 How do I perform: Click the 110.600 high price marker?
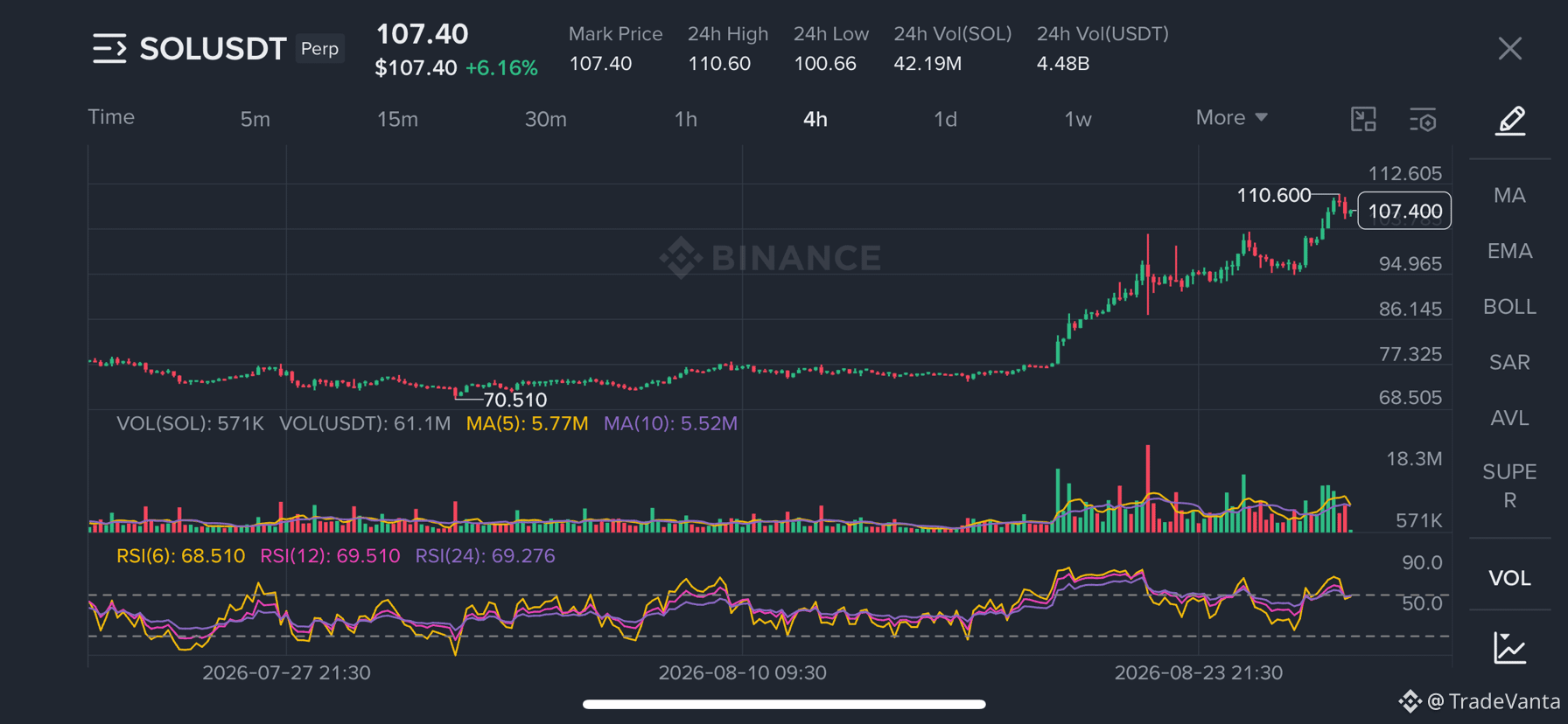[1273, 195]
